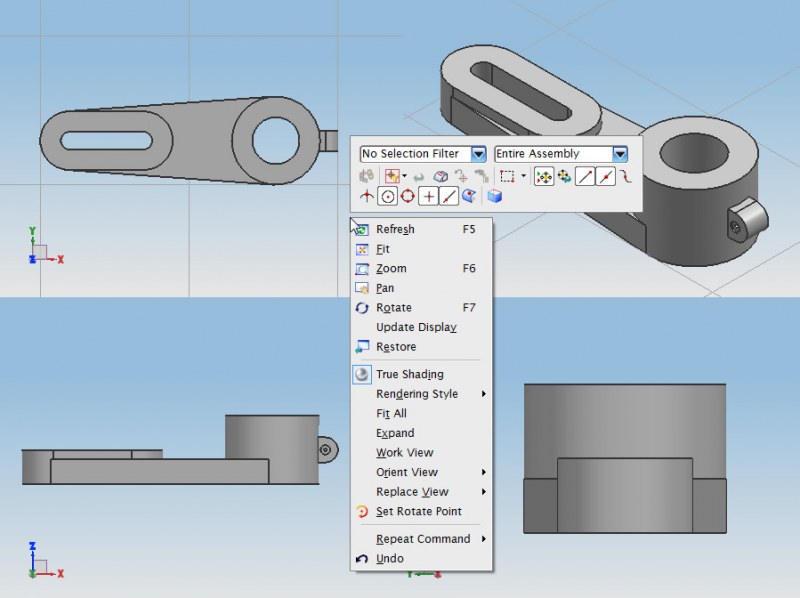Toggle the end point snap button
Viewport: 800px width, 598px height.
click(x=584, y=176)
